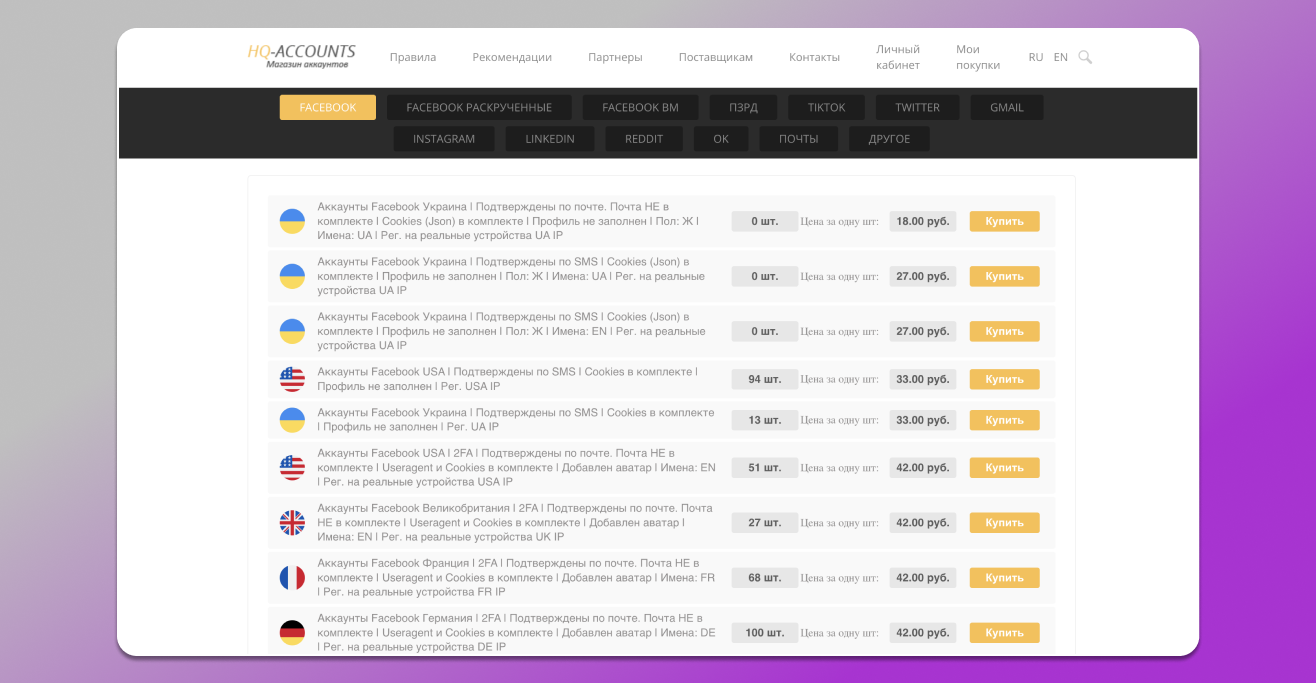Click the USA flag in the 94 шт. row
1316x683 pixels.
tap(292, 379)
